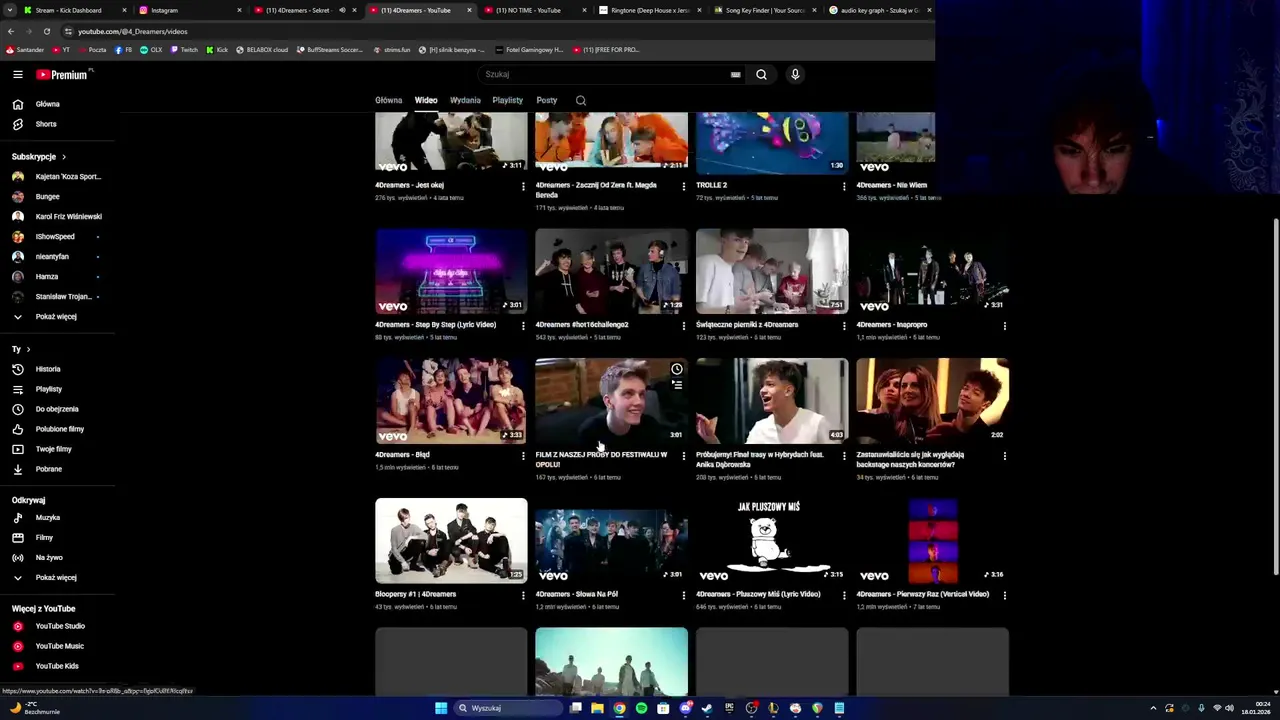Click the YouTube Premium logo
The width and height of the screenshot is (1280, 720).
click(x=62, y=74)
